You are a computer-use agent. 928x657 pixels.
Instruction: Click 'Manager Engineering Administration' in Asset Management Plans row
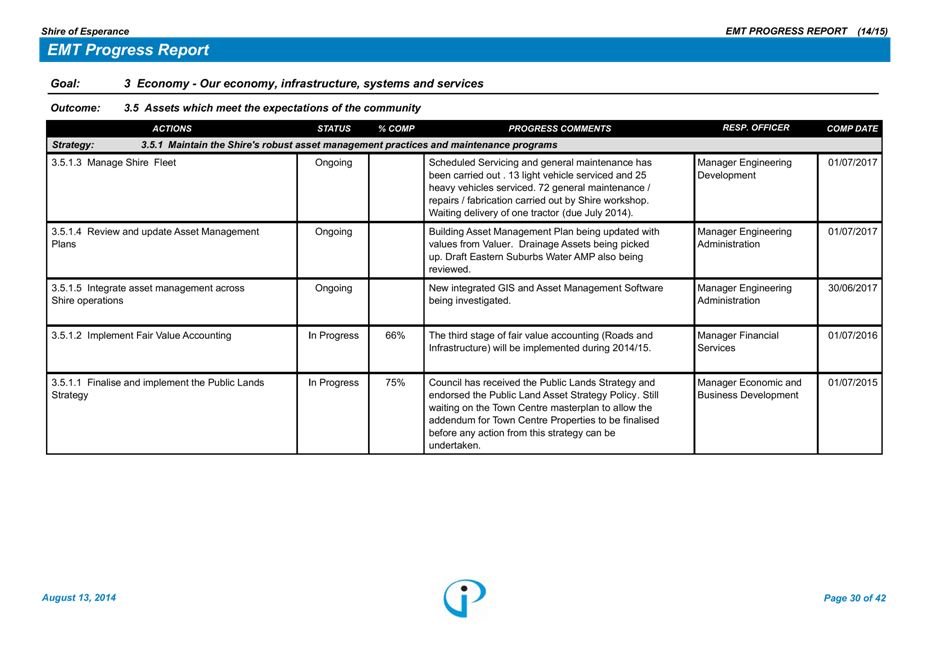744,238
